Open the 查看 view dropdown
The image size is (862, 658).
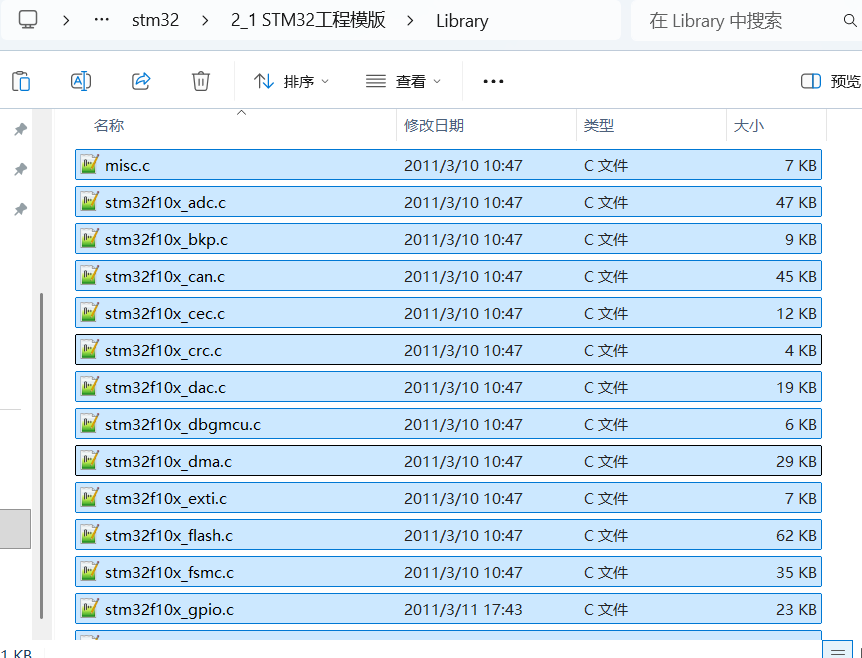(x=404, y=81)
